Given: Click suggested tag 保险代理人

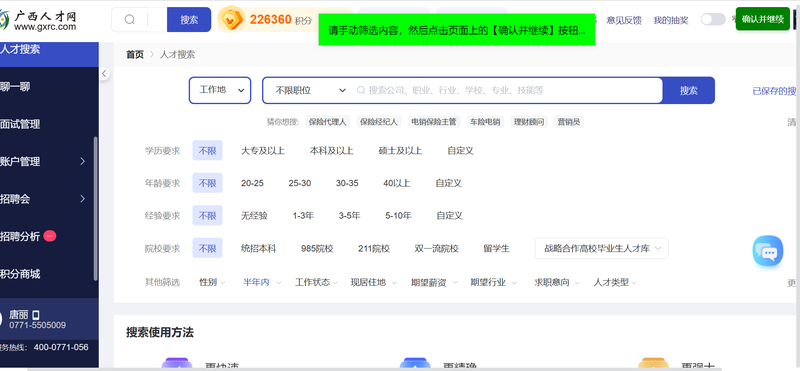Looking at the screenshot, I should (327, 121).
